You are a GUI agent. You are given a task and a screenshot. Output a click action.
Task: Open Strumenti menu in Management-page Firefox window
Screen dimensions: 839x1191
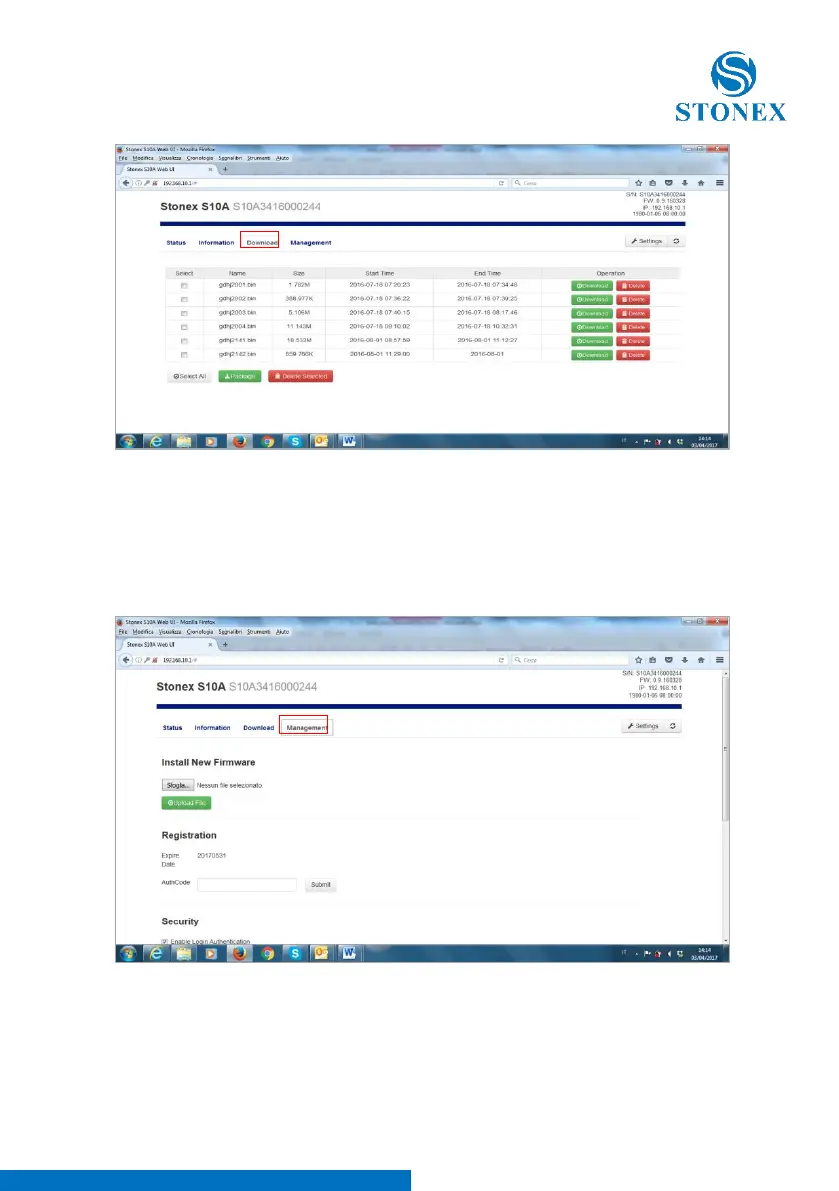click(258, 631)
